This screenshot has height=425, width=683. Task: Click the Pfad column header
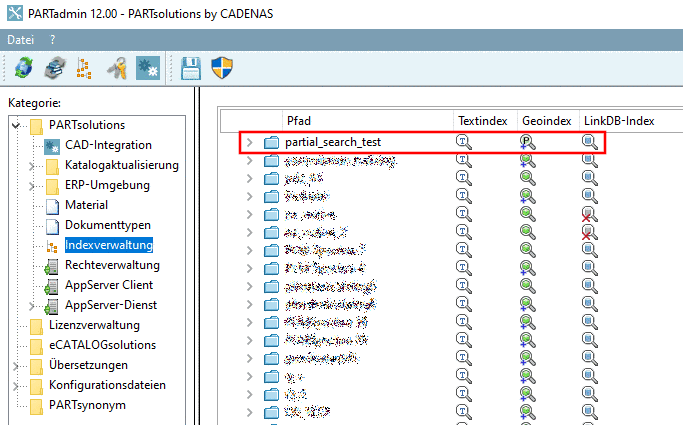point(368,121)
